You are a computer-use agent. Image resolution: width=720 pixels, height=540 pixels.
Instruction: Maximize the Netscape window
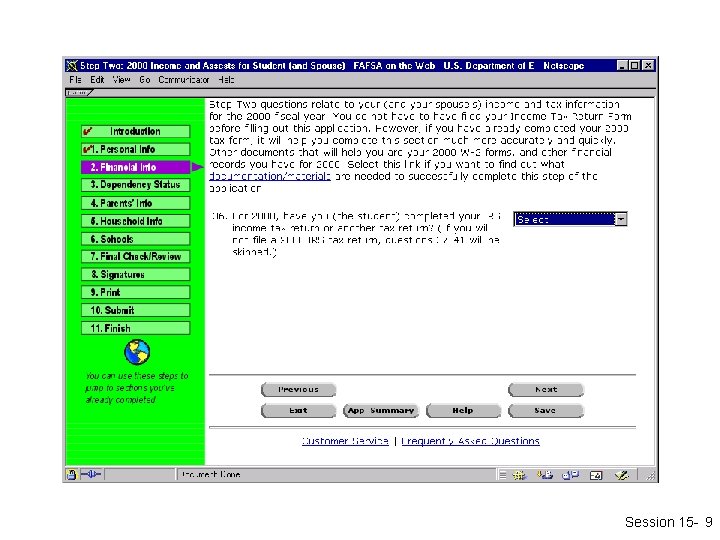pyautogui.click(x=635, y=66)
